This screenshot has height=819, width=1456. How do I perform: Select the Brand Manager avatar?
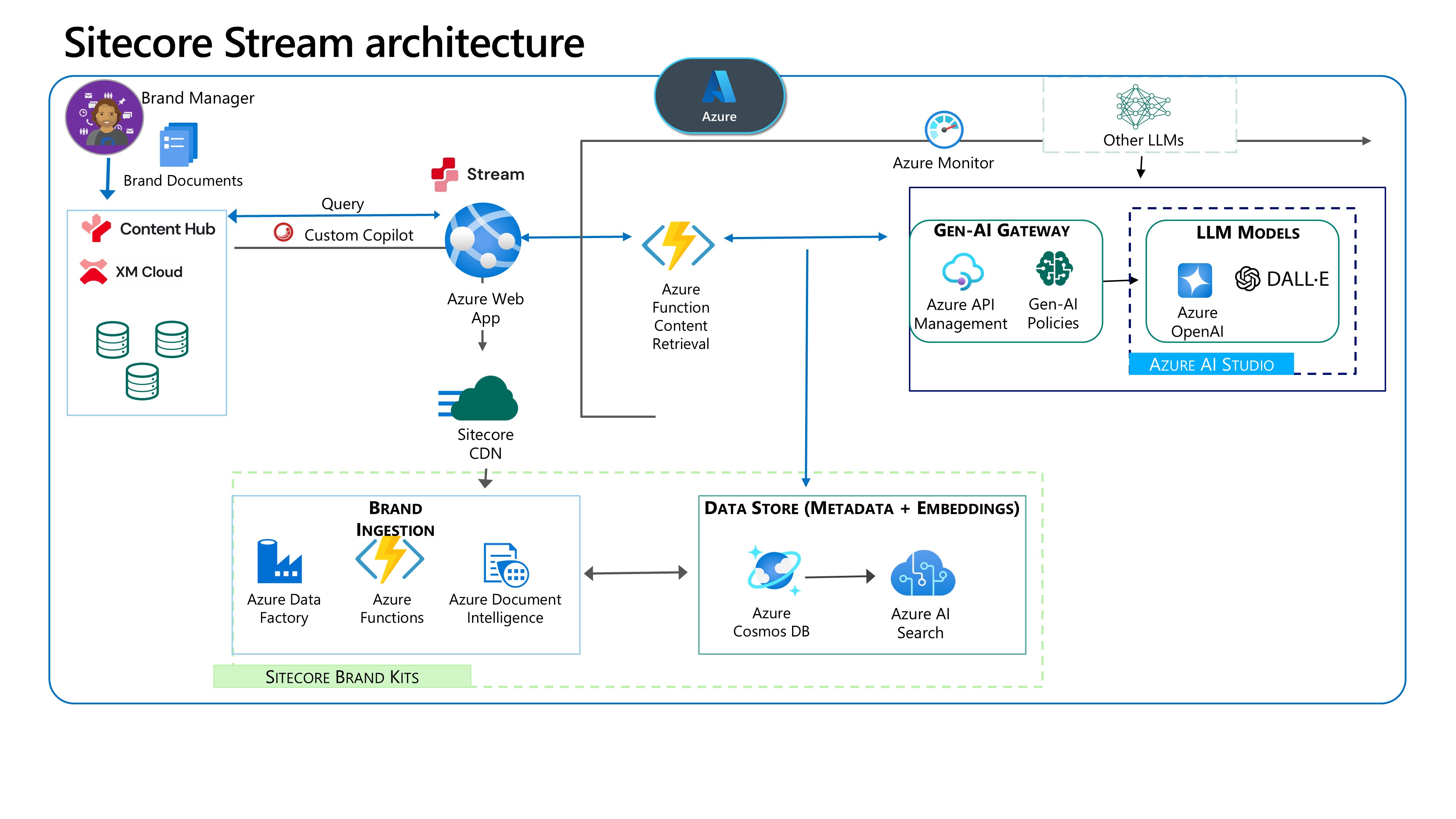click(104, 117)
